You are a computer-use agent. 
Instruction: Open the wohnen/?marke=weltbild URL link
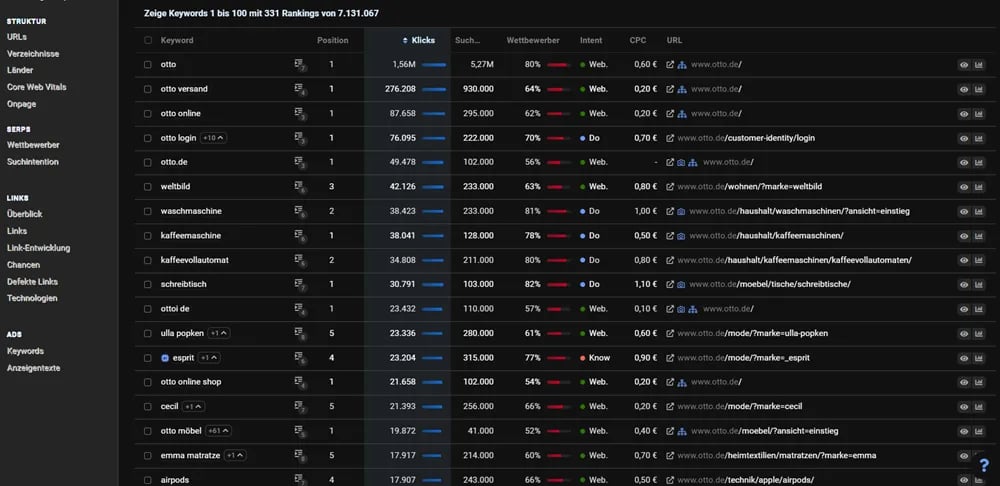click(x=749, y=187)
